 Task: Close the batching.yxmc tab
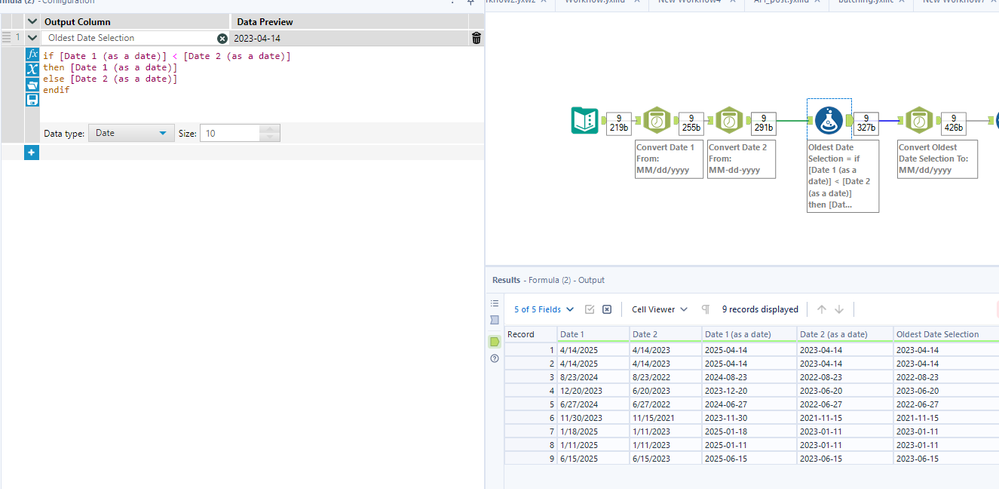pos(900,2)
